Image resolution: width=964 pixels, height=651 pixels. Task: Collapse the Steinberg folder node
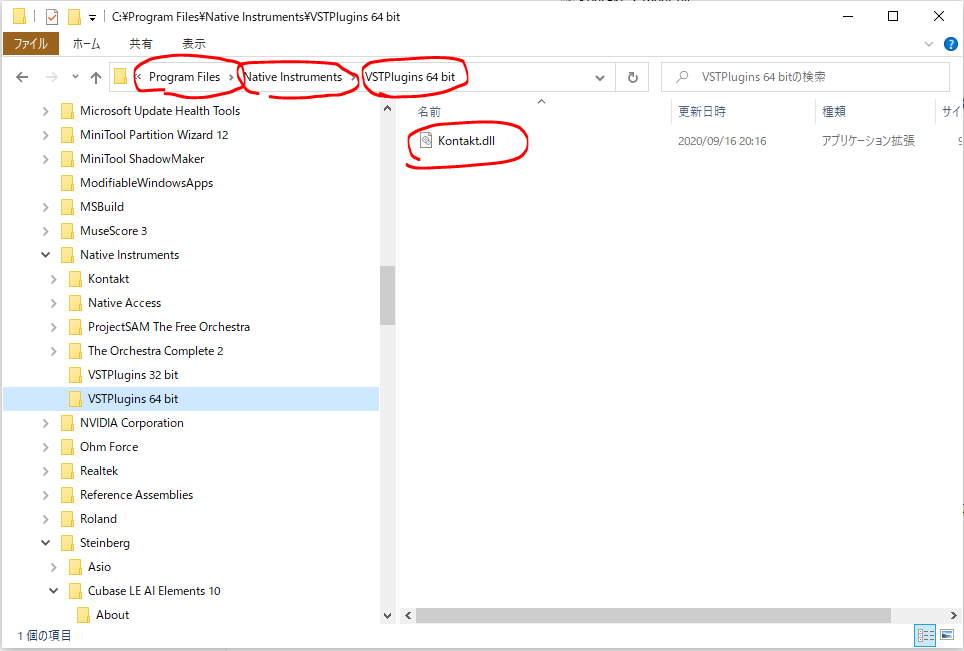tap(45, 543)
